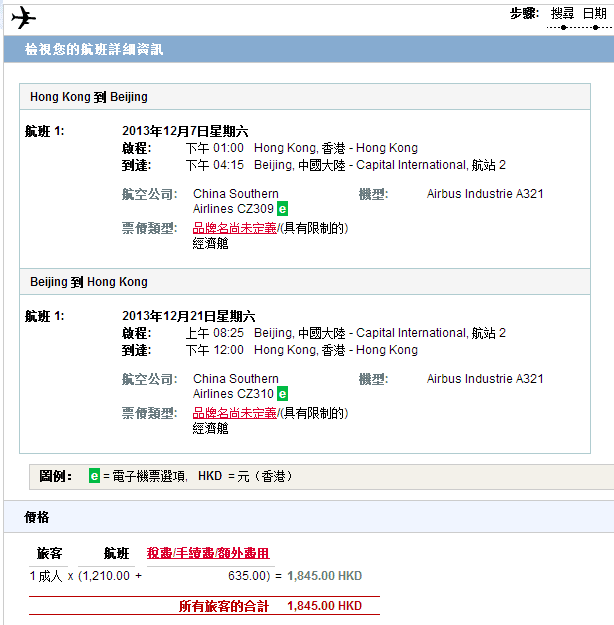Click the China Southern Airlines CZ309 text
614x625 pixels.
[235, 201]
